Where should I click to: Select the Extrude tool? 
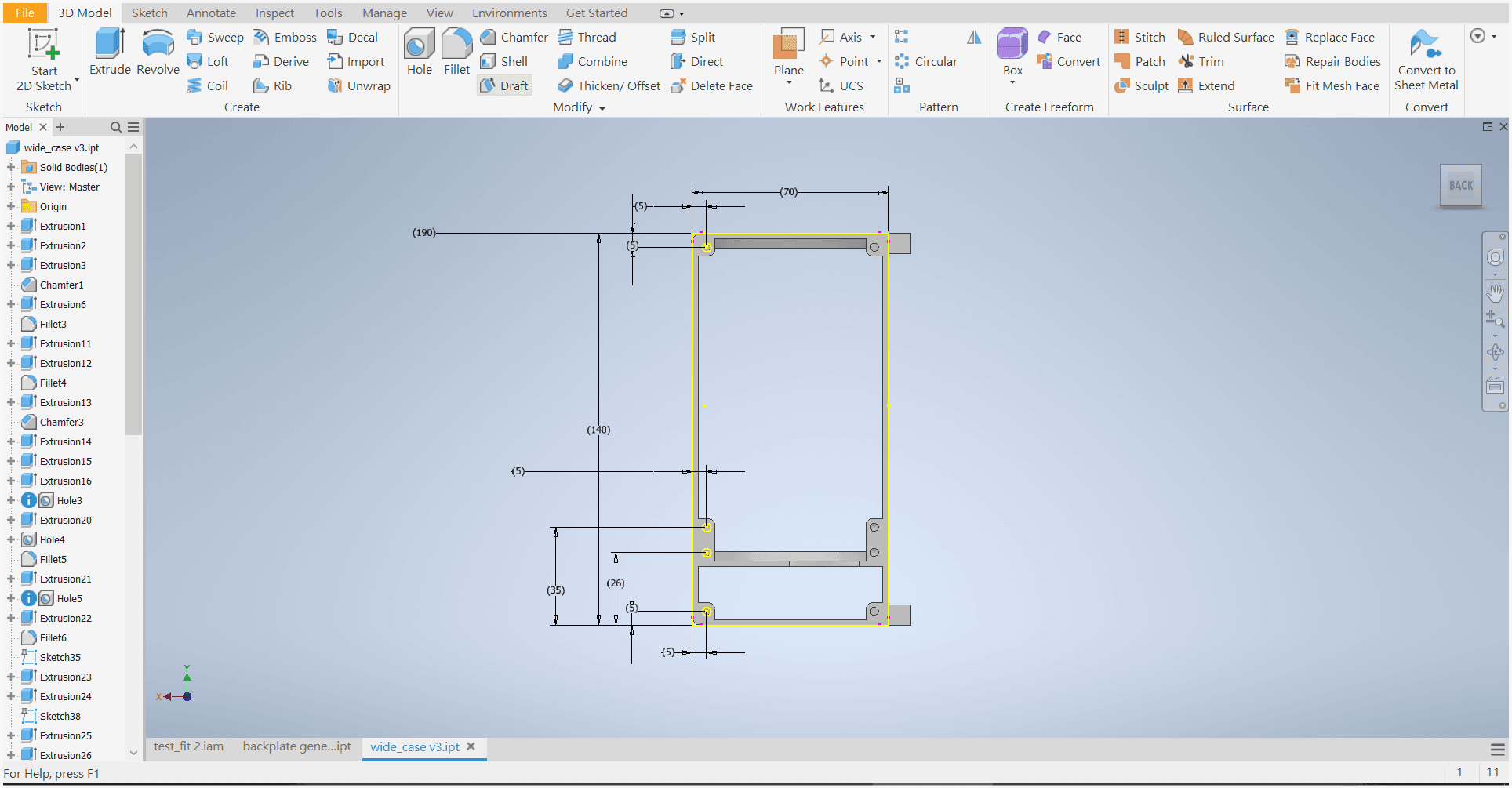click(x=109, y=51)
